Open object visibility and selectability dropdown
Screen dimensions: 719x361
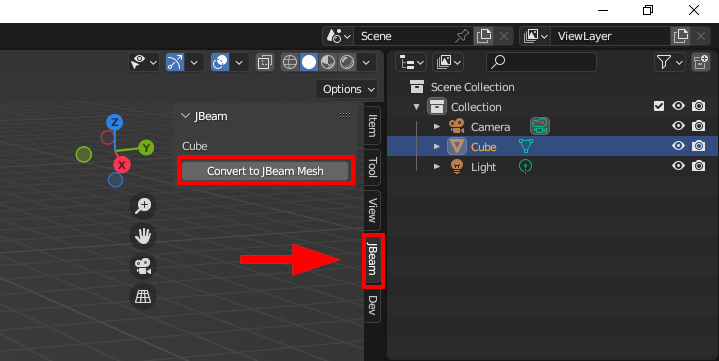point(144,62)
